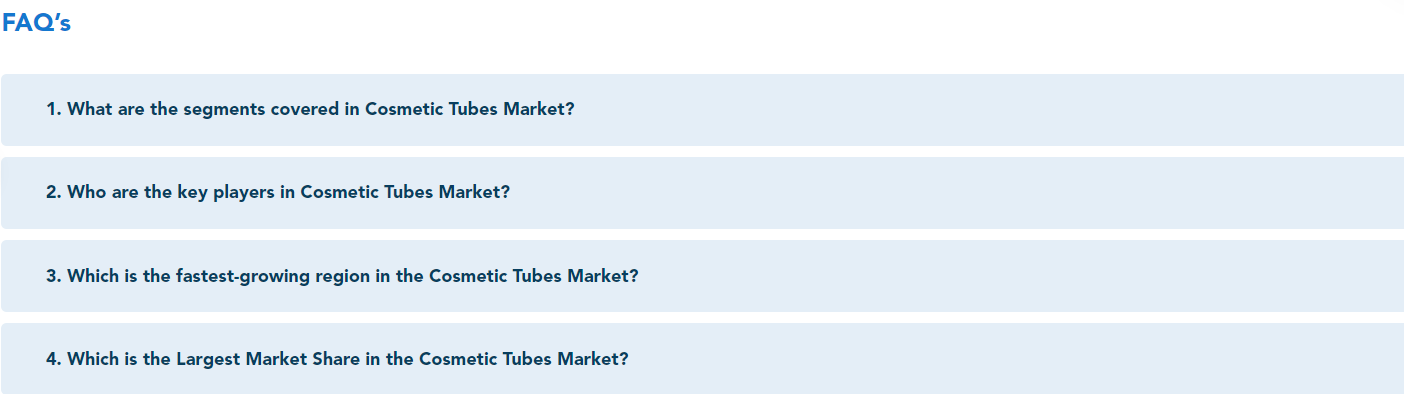Expand FAQ about segments covered in market

point(702,109)
